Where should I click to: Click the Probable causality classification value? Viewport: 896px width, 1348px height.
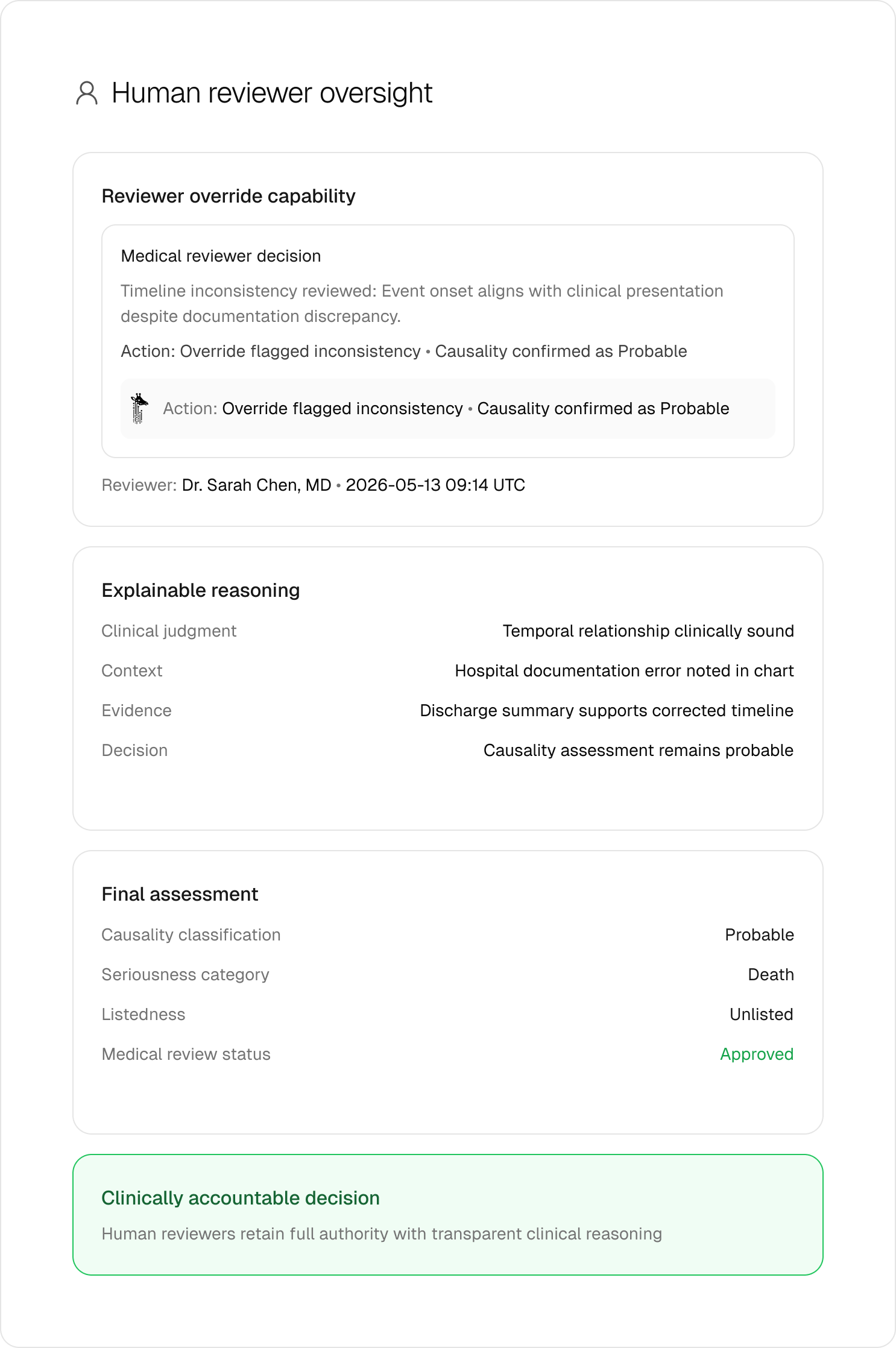click(x=759, y=935)
